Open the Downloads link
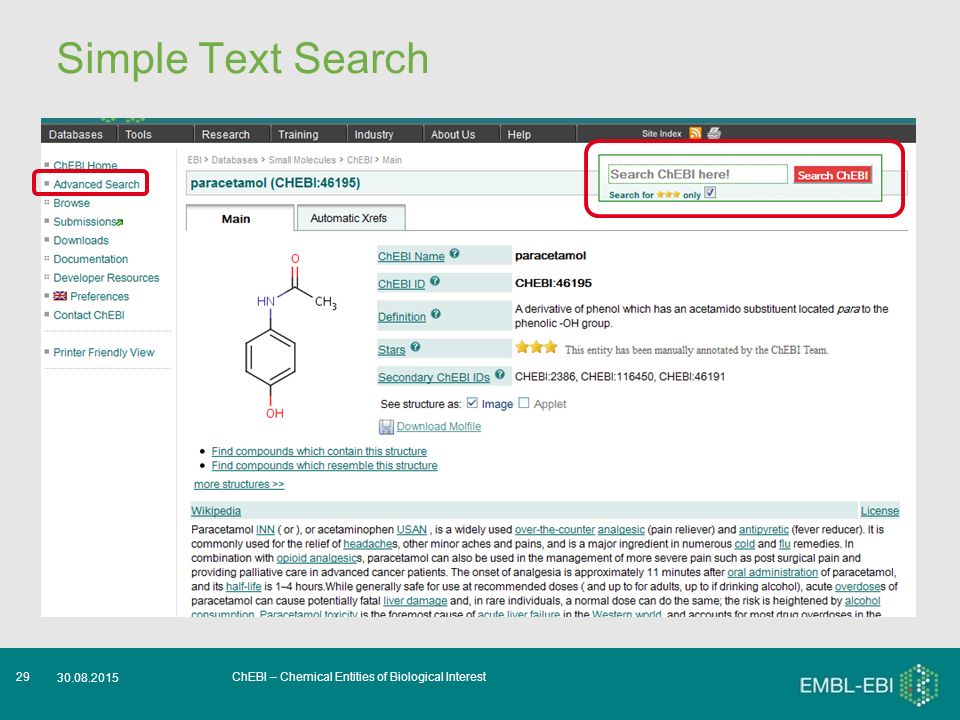960x720 pixels. pyautogui.click(x=81, y=240)
